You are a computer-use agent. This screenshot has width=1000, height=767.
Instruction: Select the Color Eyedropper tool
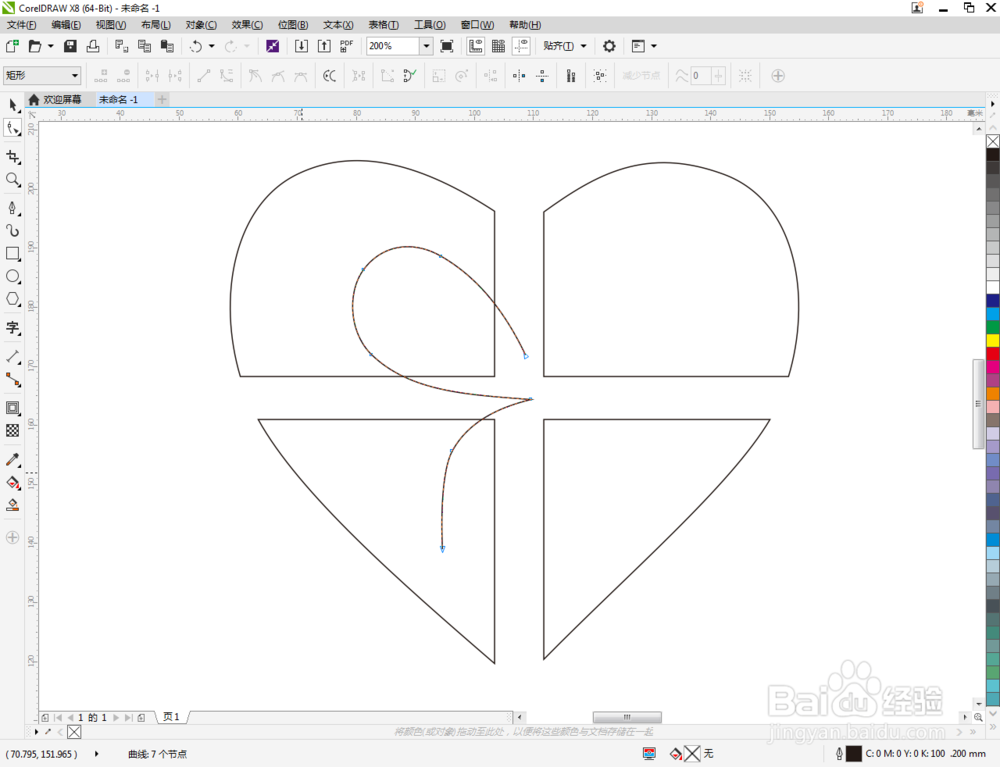coord(13,460)
